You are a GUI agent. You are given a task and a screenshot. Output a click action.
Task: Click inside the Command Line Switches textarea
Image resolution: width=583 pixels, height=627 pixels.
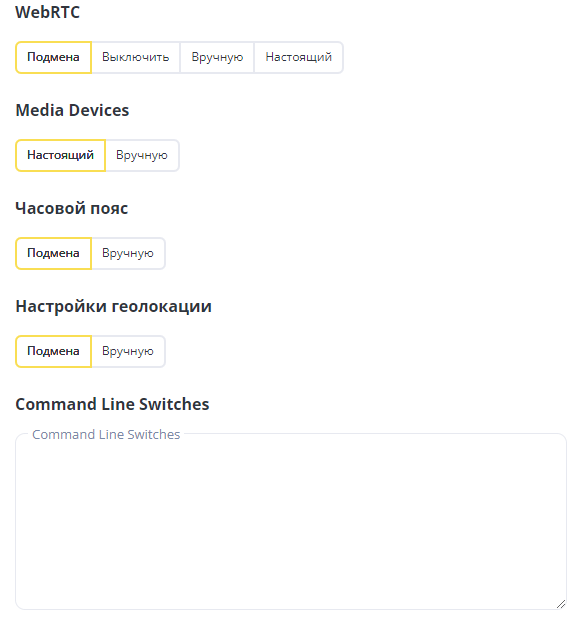pos(291,522)
